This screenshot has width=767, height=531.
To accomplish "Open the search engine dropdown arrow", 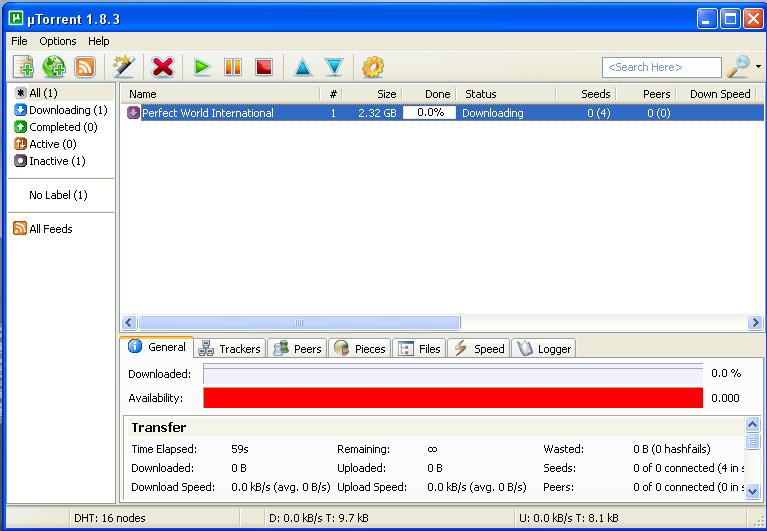I will [x=758, y=67].
